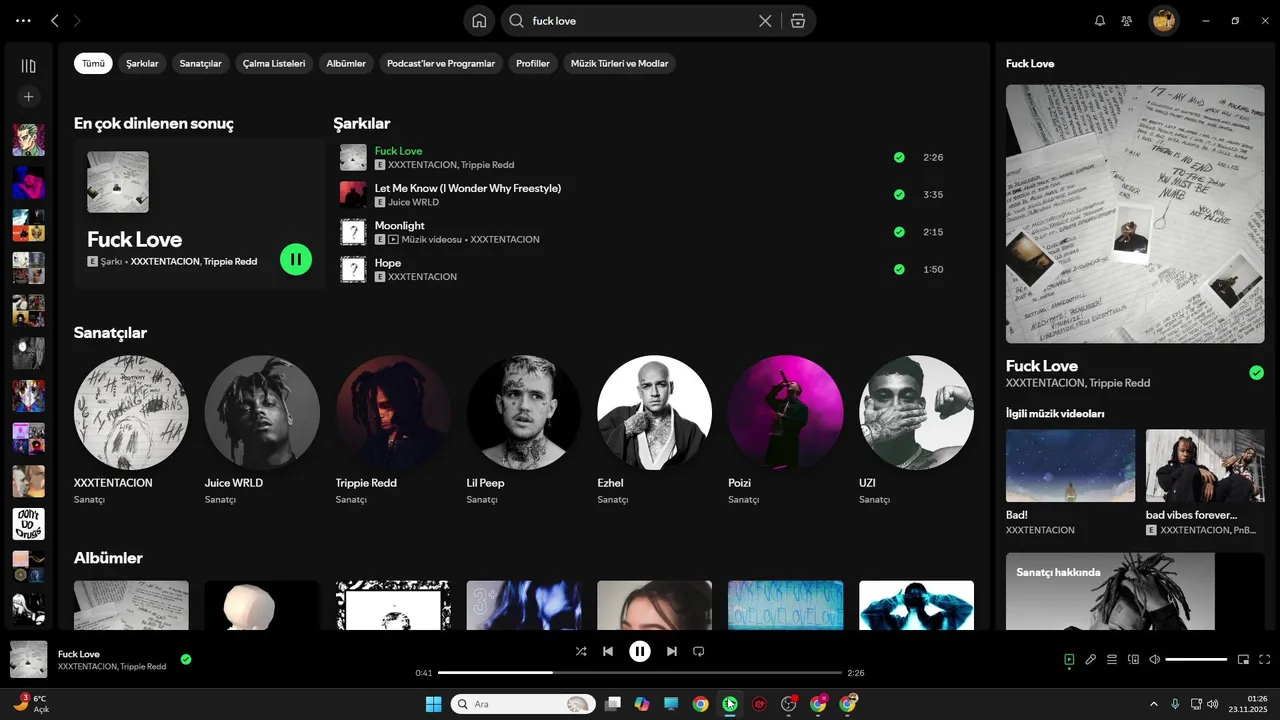Open Ezhel artist card
Viewport: 1280px width, 720px height.
654,430
